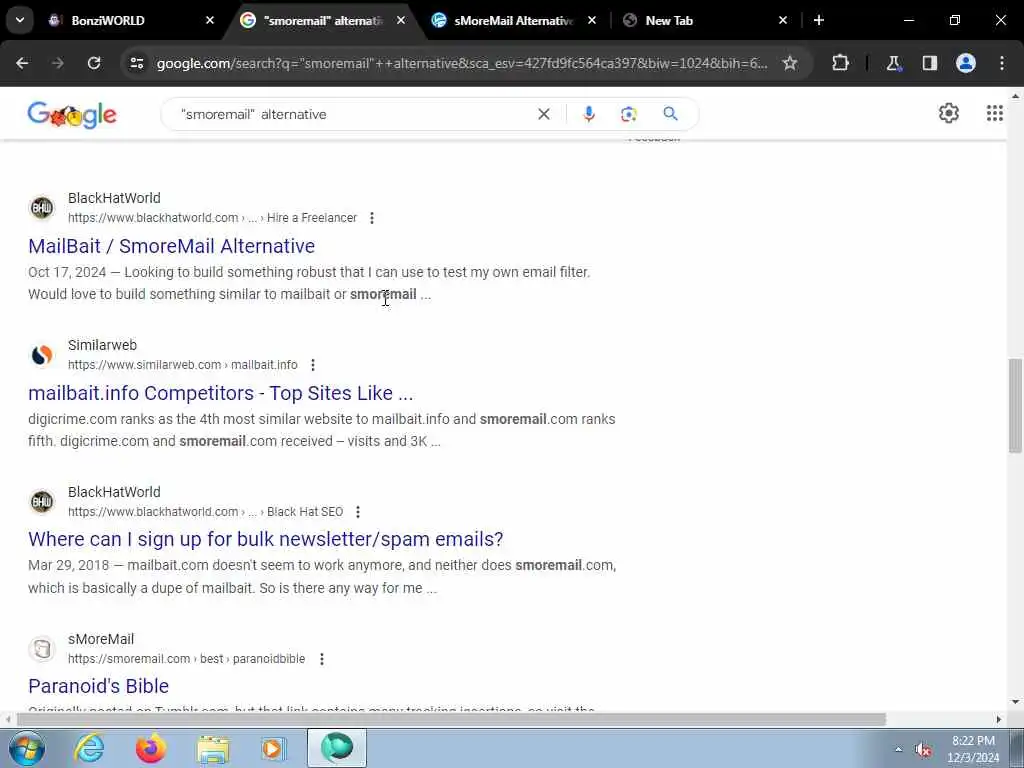Search by image with Google Lens icon
Image resolution: width=1024 pixels, height=768 pixels.
click(628, 114)
